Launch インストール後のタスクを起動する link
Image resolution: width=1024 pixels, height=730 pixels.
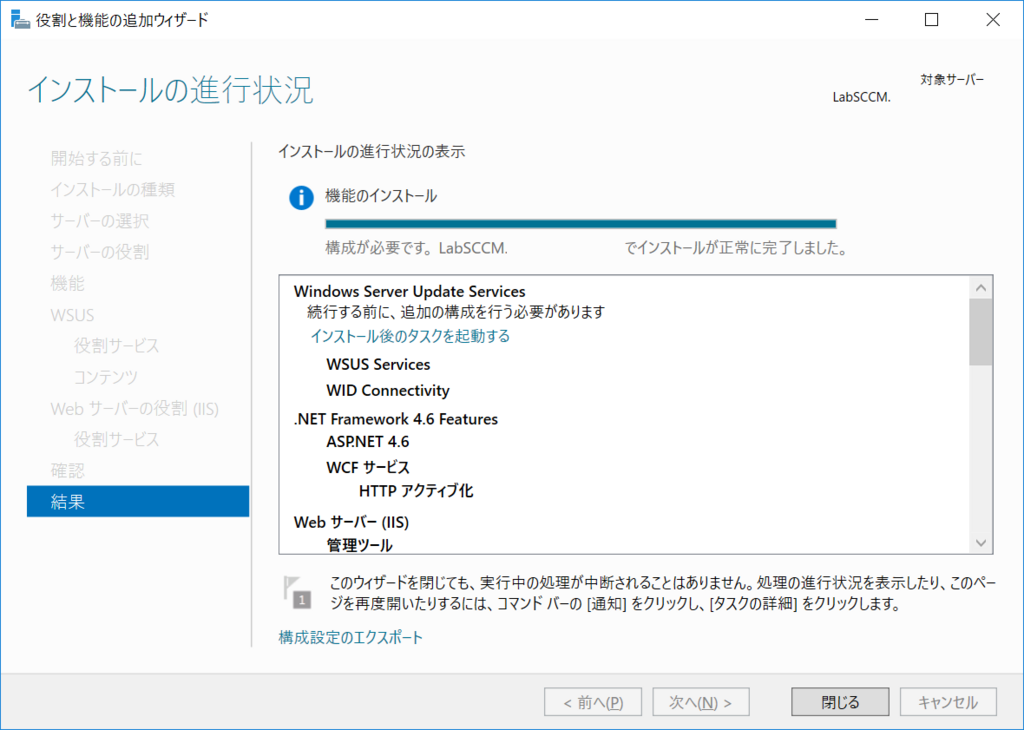[410, 336]
